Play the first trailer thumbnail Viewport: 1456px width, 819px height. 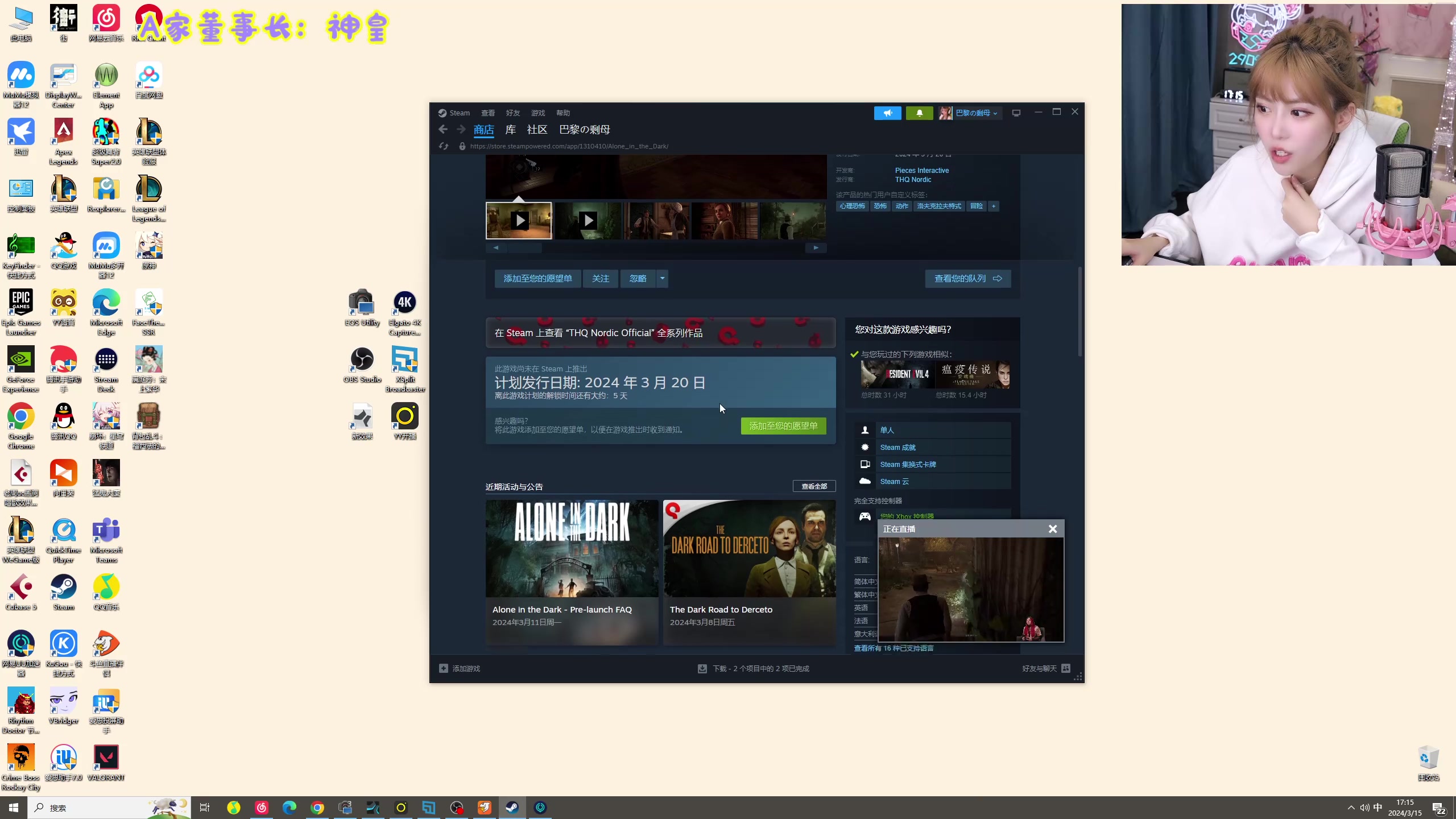pos(519,220)
